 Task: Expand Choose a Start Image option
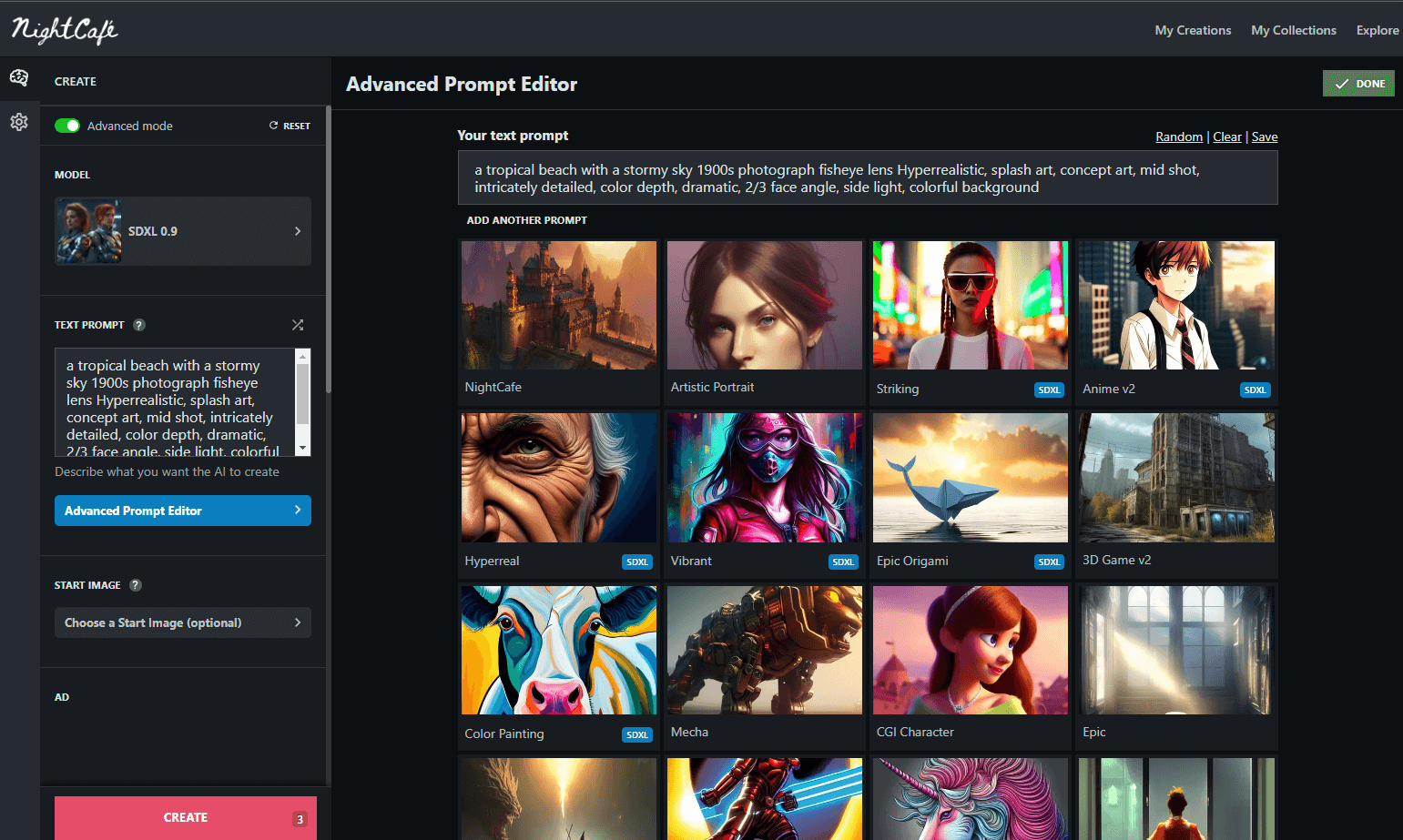tap(183, 622)
